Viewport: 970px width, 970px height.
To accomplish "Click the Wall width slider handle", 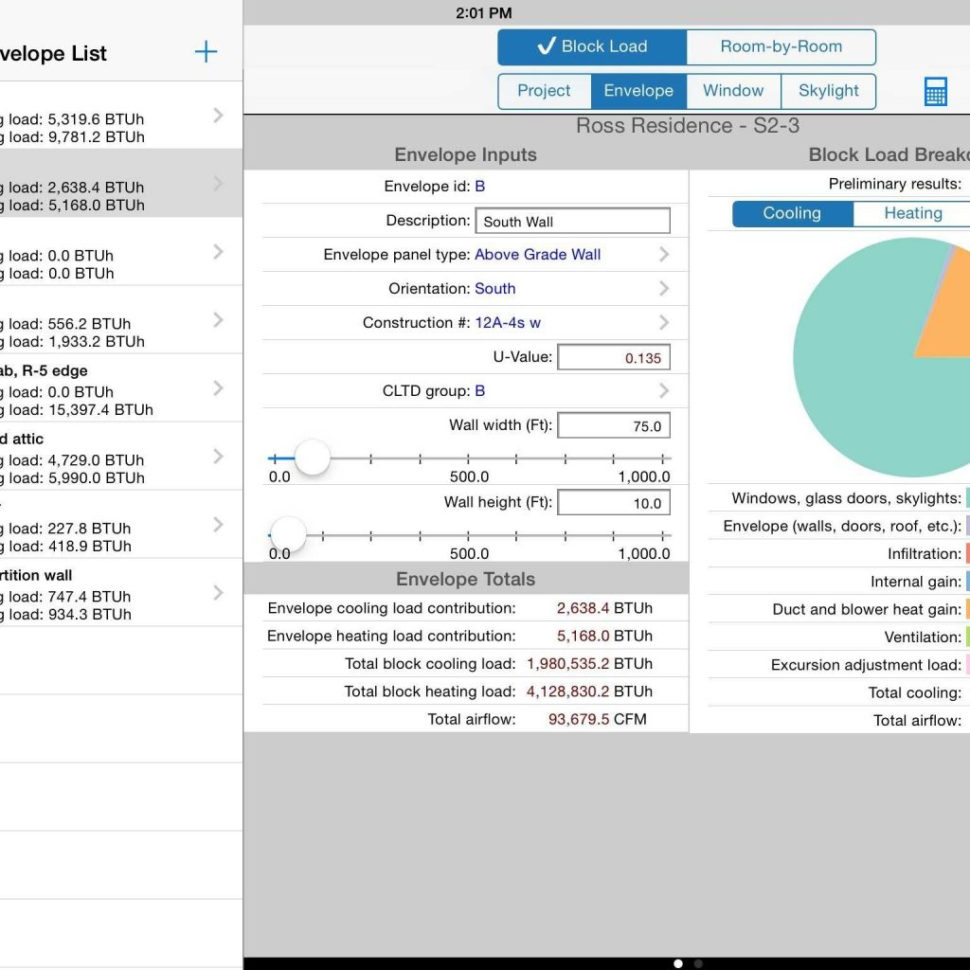I will coord(311,457).
